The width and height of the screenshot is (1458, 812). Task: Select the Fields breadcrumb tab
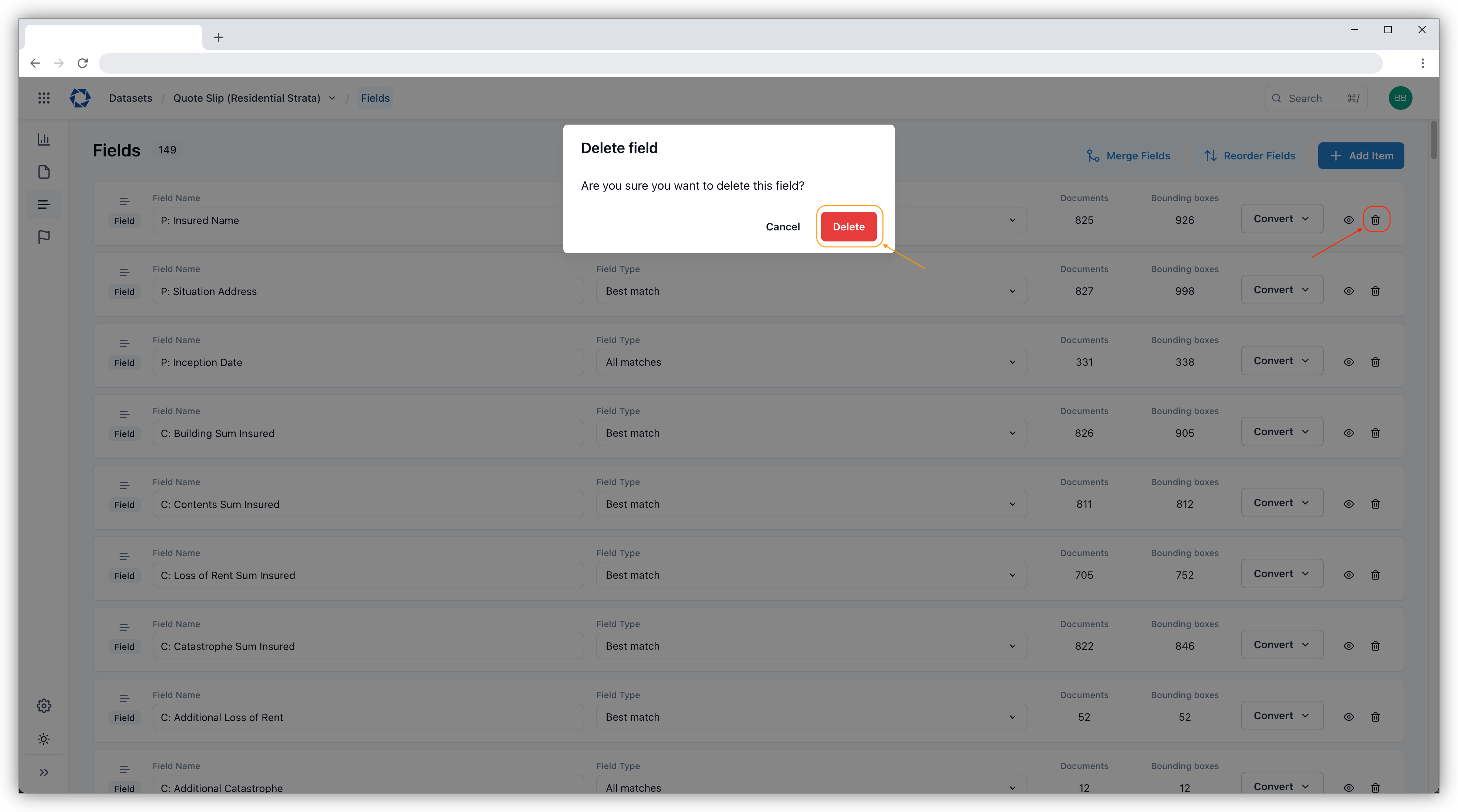375,98
